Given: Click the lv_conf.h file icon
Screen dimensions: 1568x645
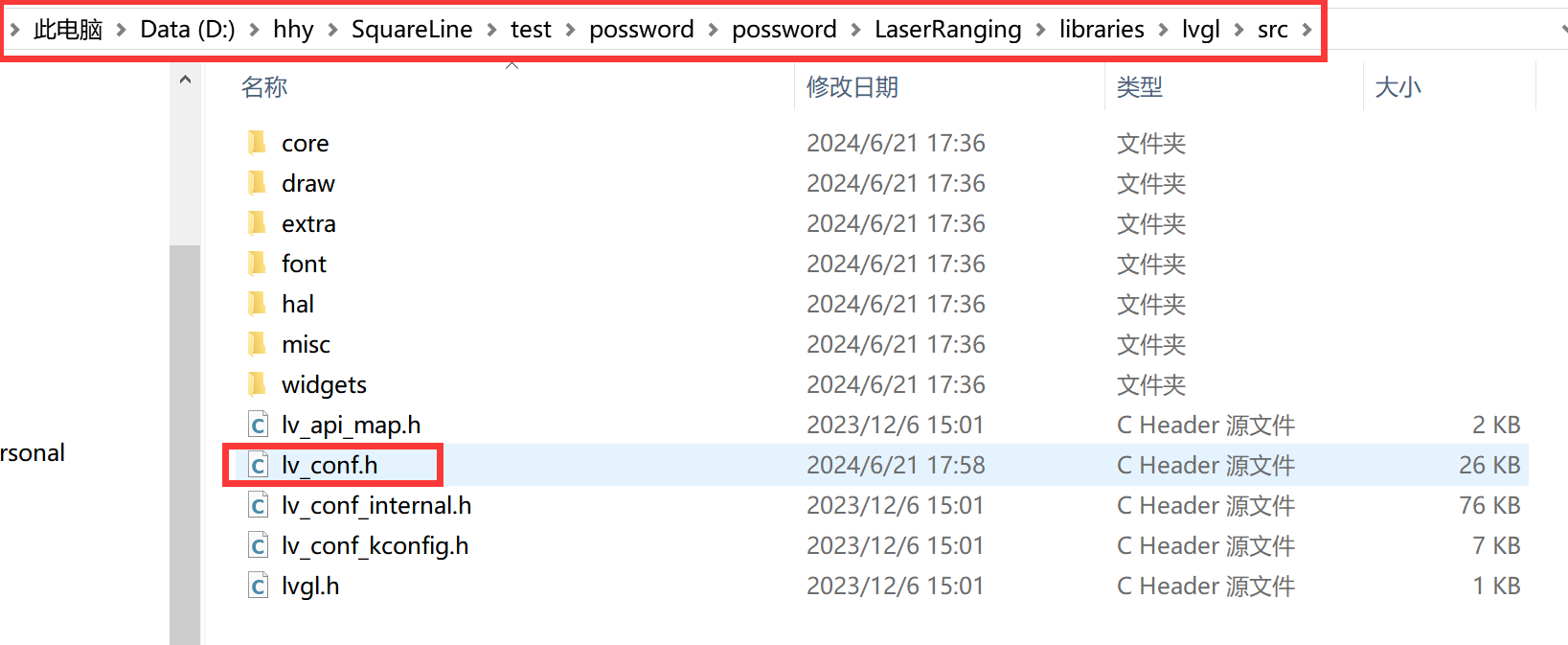Looking at the screenshot, I should (x=258, y=466).
